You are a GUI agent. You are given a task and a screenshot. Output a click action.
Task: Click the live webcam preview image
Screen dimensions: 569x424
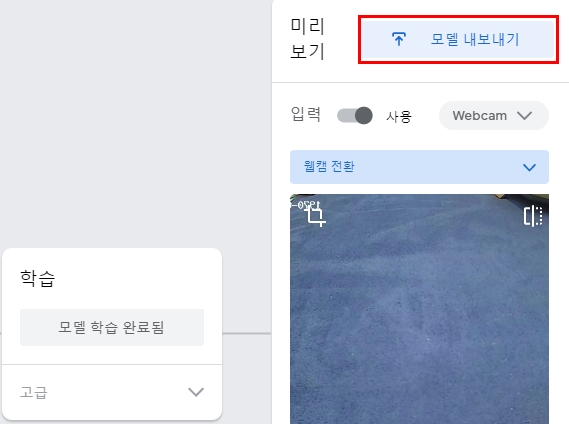click(419, 309)
